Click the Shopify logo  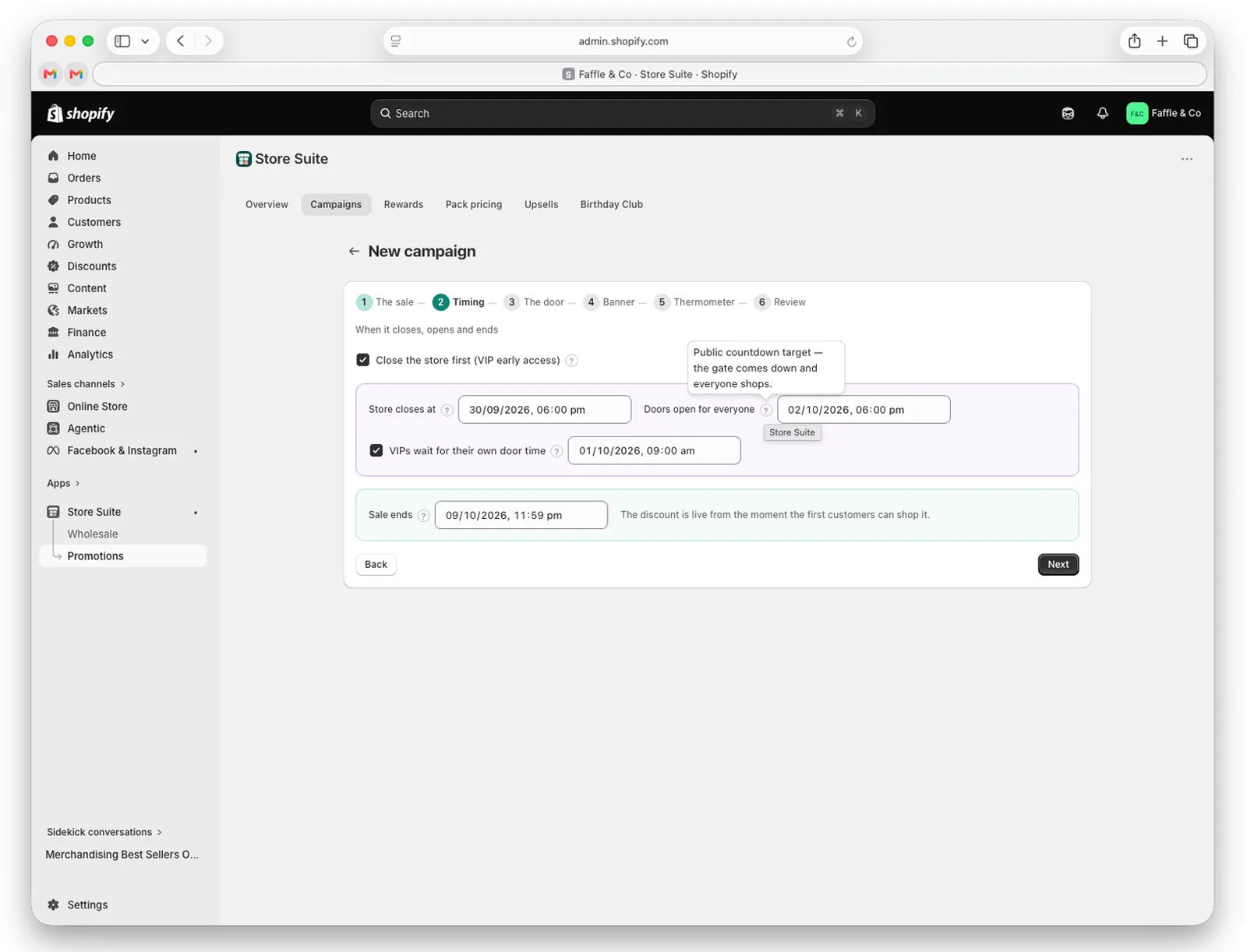(x=81, y=114)
